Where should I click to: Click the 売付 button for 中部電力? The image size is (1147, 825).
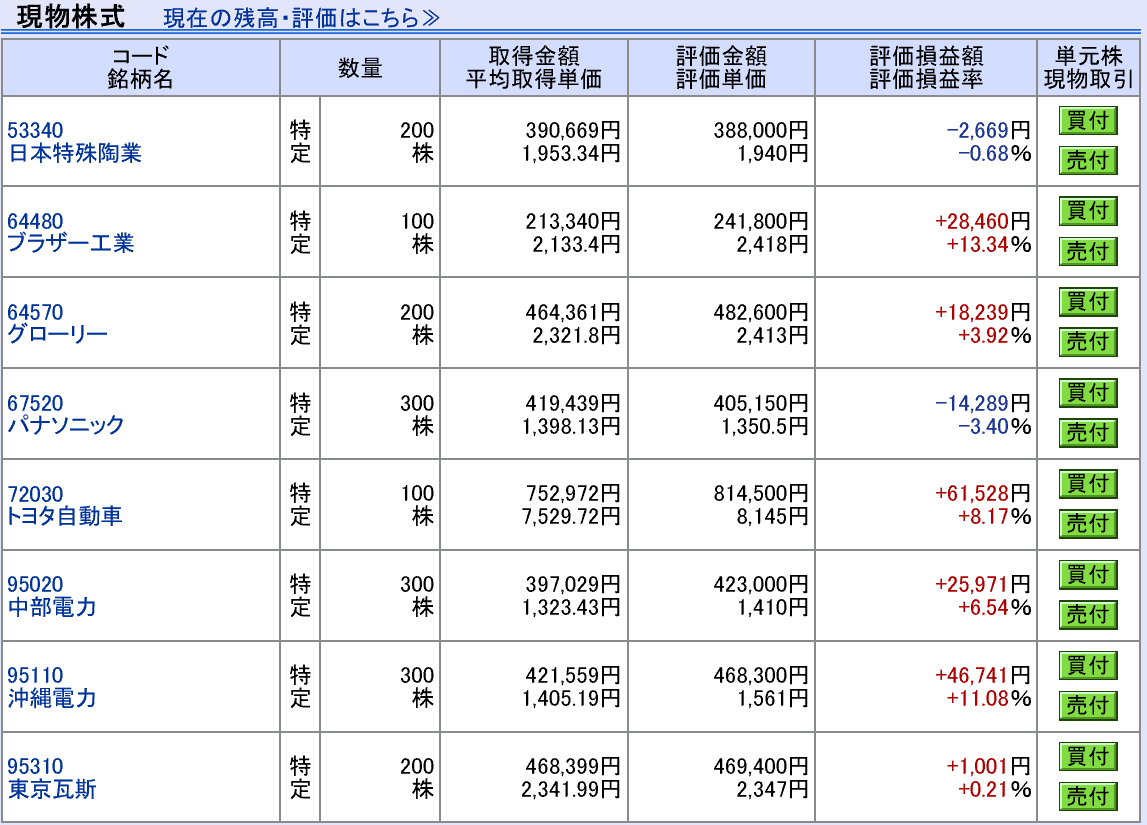click(x=1088, y=615)
